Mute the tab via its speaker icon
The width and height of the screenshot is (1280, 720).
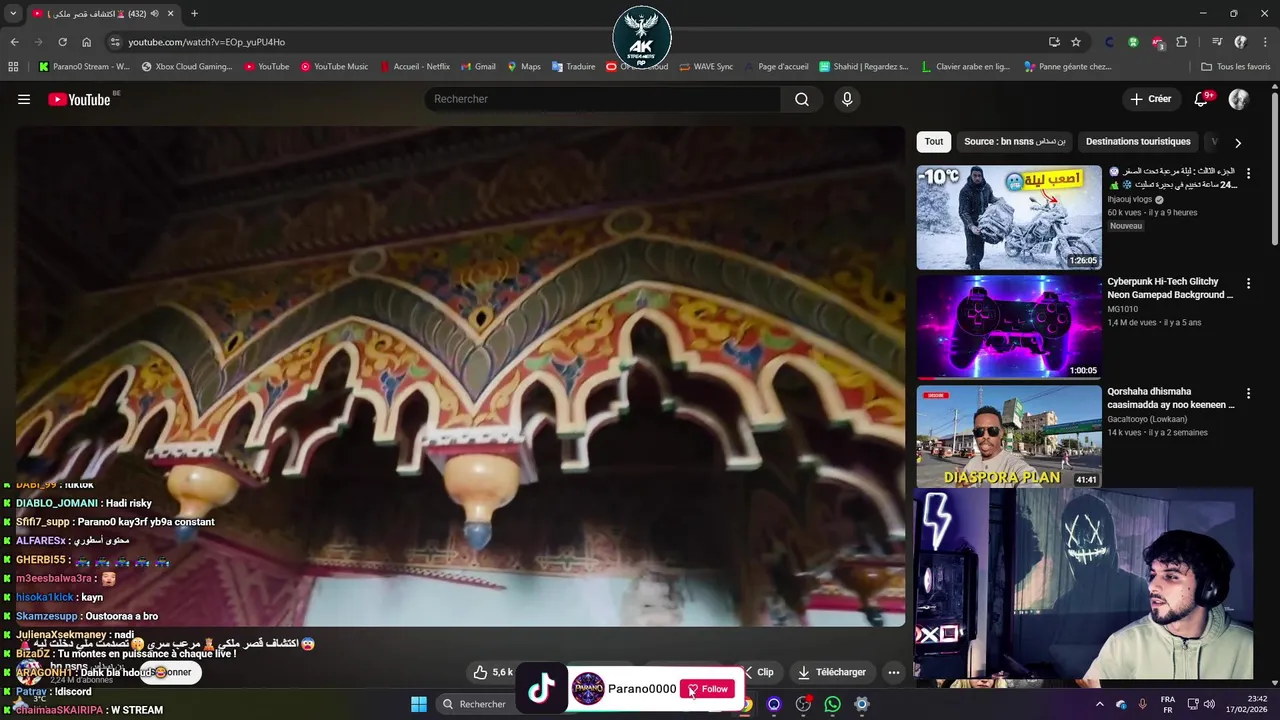155,13
